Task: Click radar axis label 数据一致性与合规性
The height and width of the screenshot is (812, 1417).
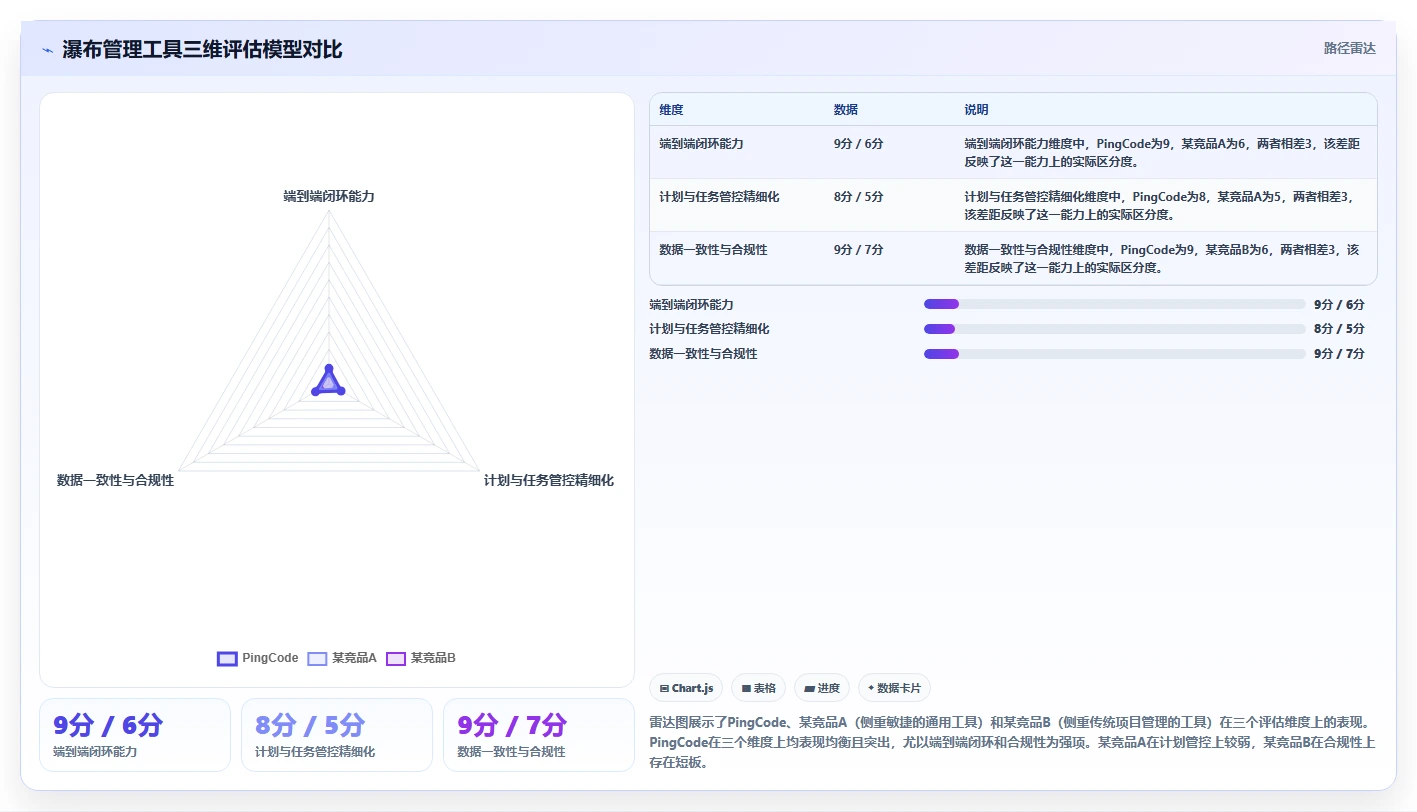Action: 116,481
